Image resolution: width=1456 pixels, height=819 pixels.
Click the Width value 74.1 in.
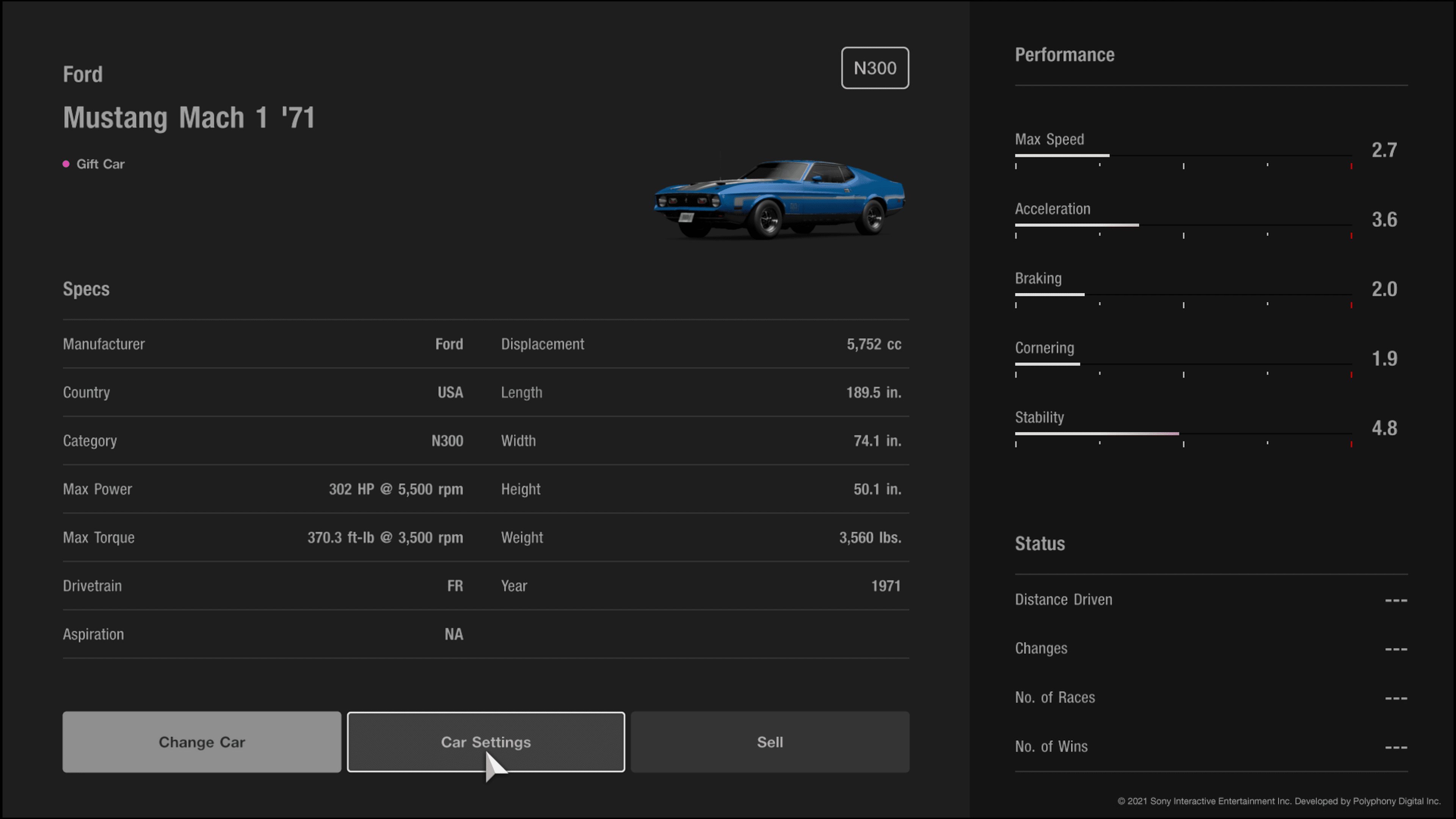pyautogui.click(x=877, y=441)
